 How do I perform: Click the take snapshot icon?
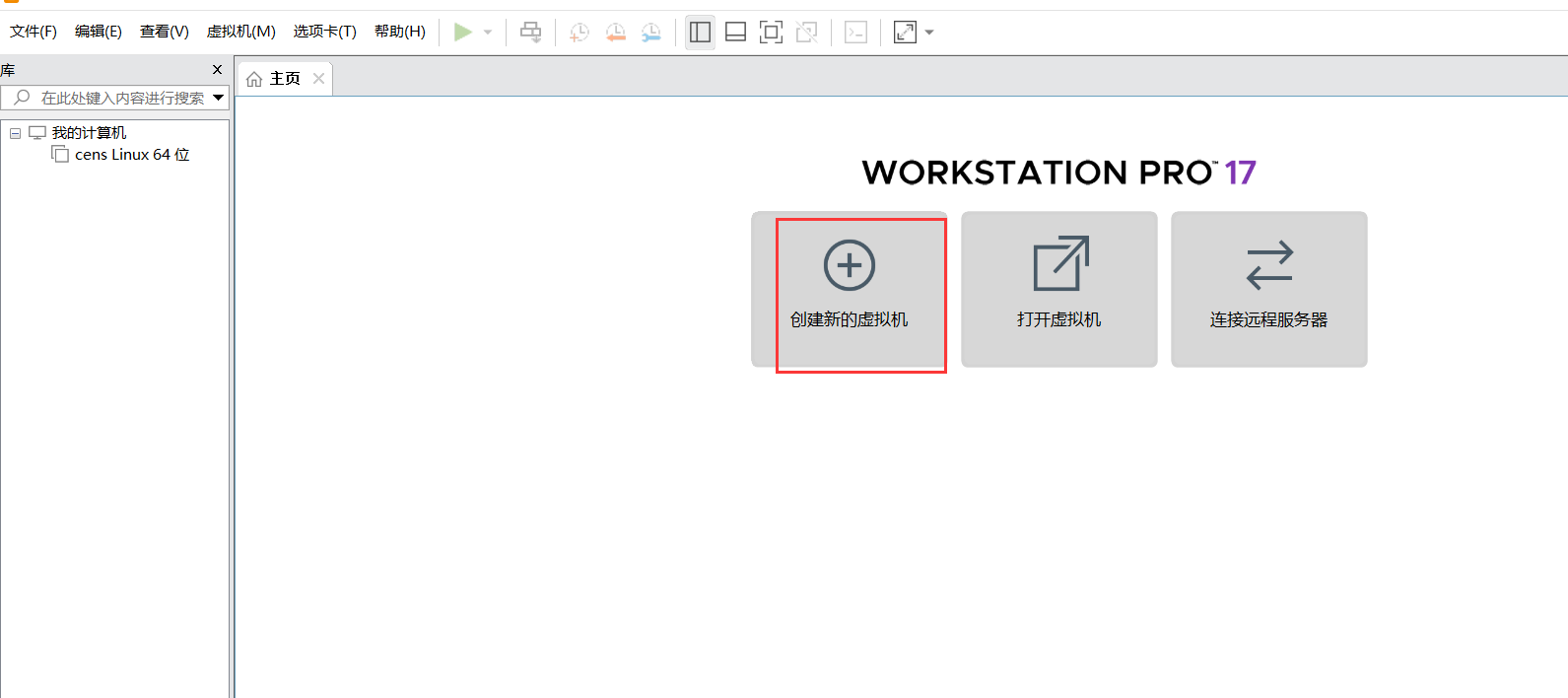[579, 32]
